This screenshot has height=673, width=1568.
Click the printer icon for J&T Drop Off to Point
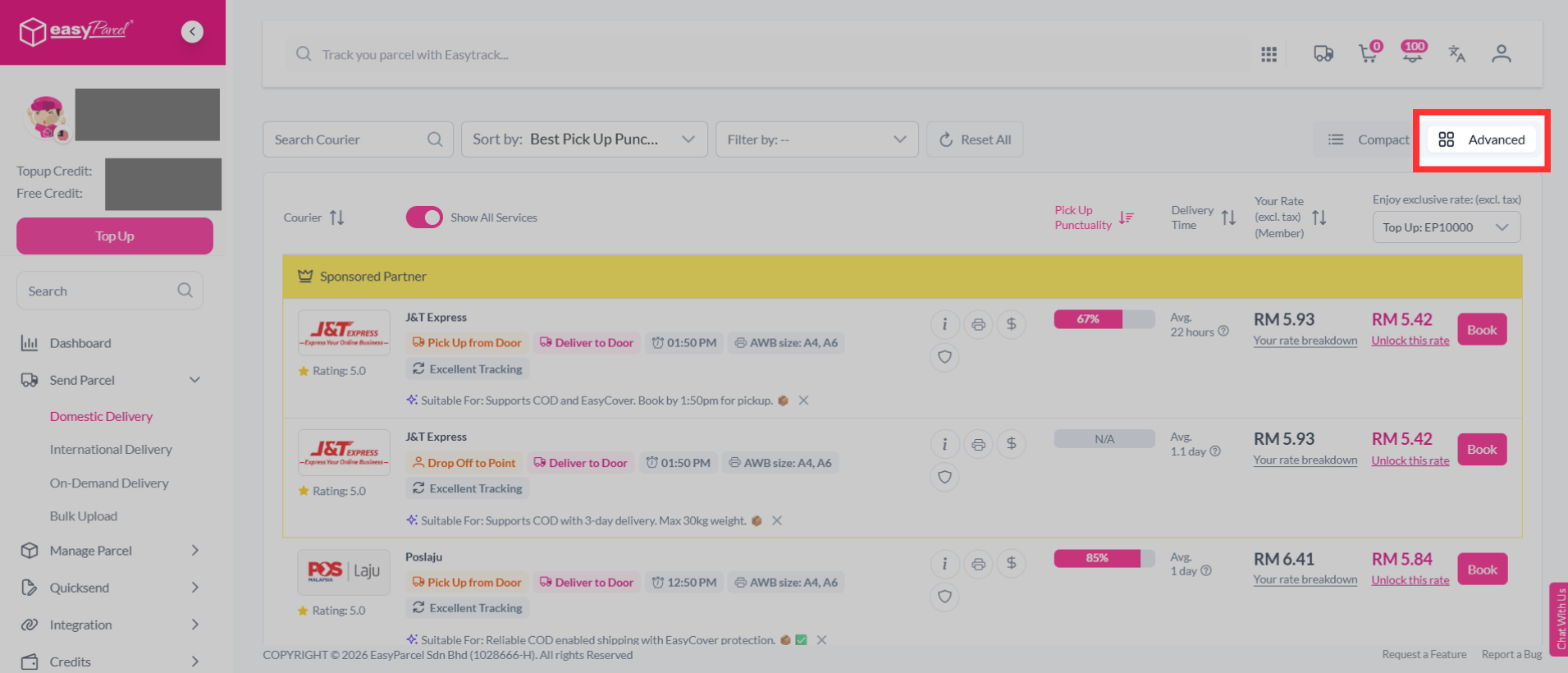pyautogui.click(x=978, y=444)
